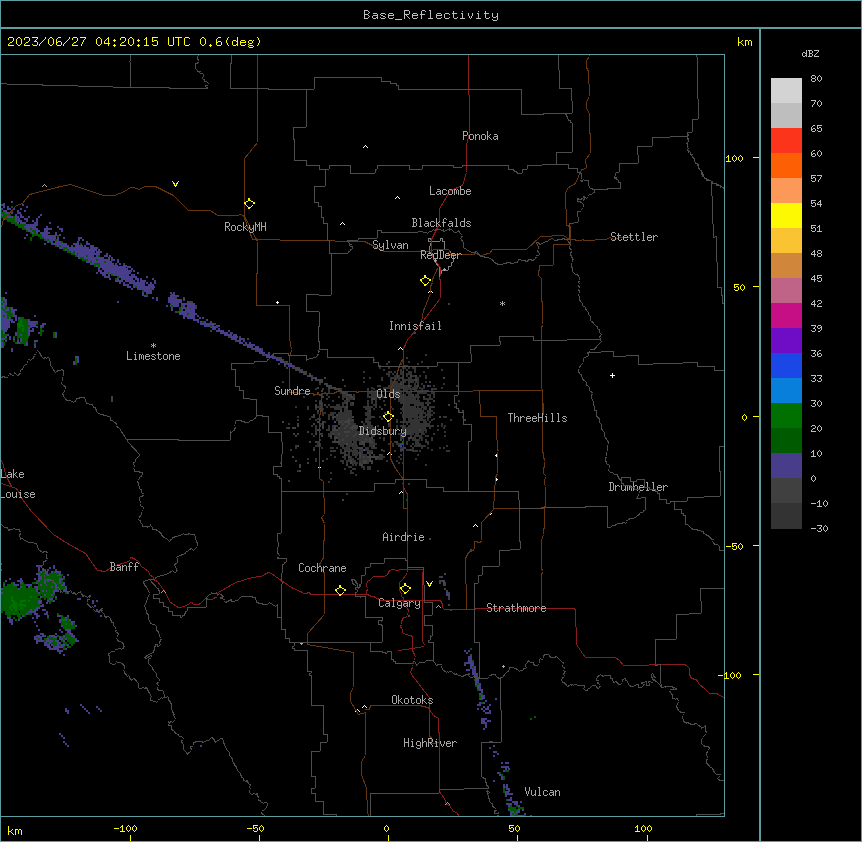The width and height of the screenshot is (862, 842).
Task: Click the Sundre town label
Action: (x=292, y=391)
